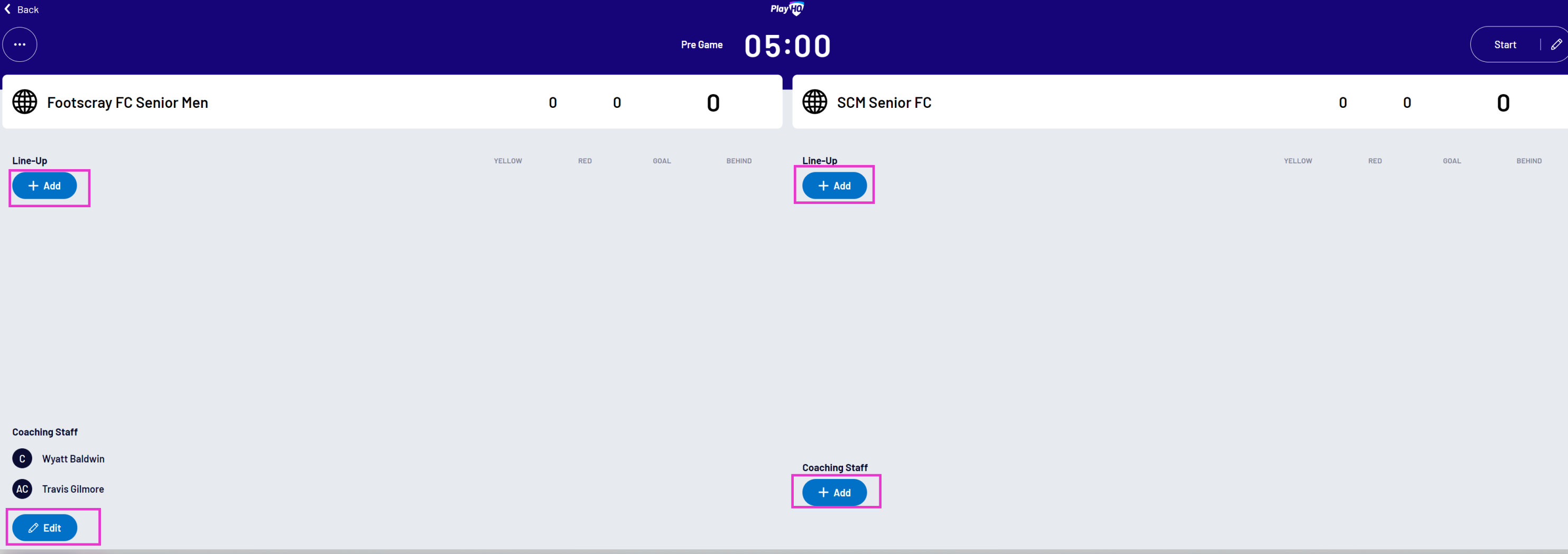Image resolution: width=1568 pixels, height=554 pixels.
Task: Click the pencil edit icon beside Start
Action: pos(1556,44)
